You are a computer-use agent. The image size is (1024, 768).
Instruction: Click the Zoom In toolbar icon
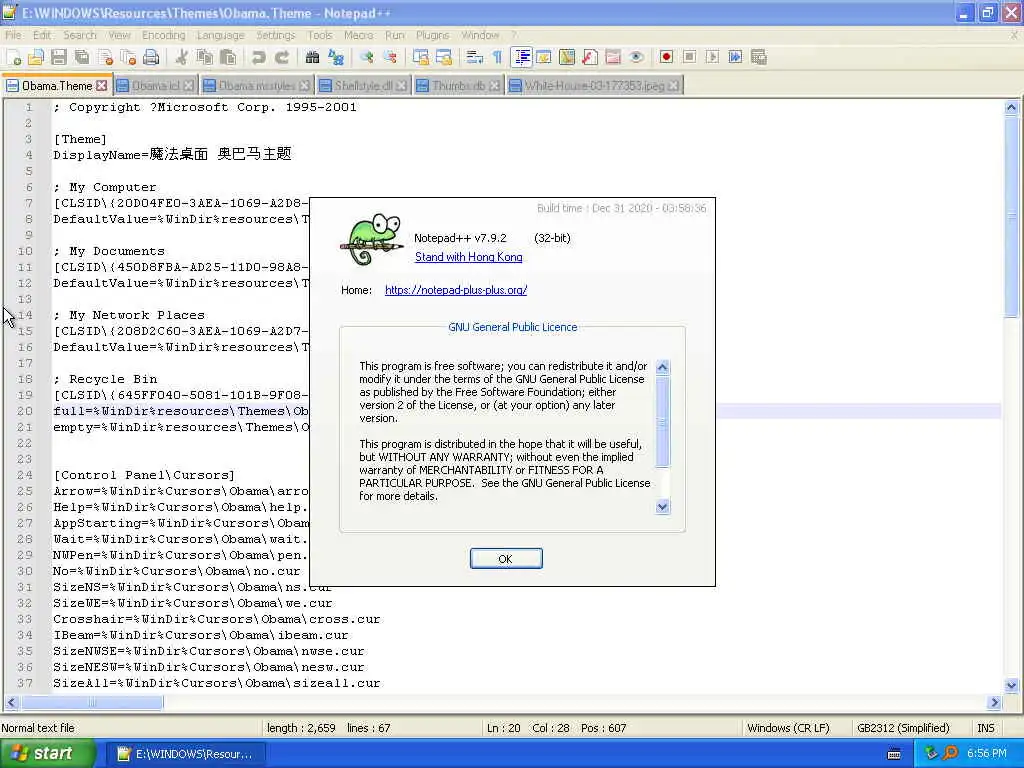pos(366,57)
